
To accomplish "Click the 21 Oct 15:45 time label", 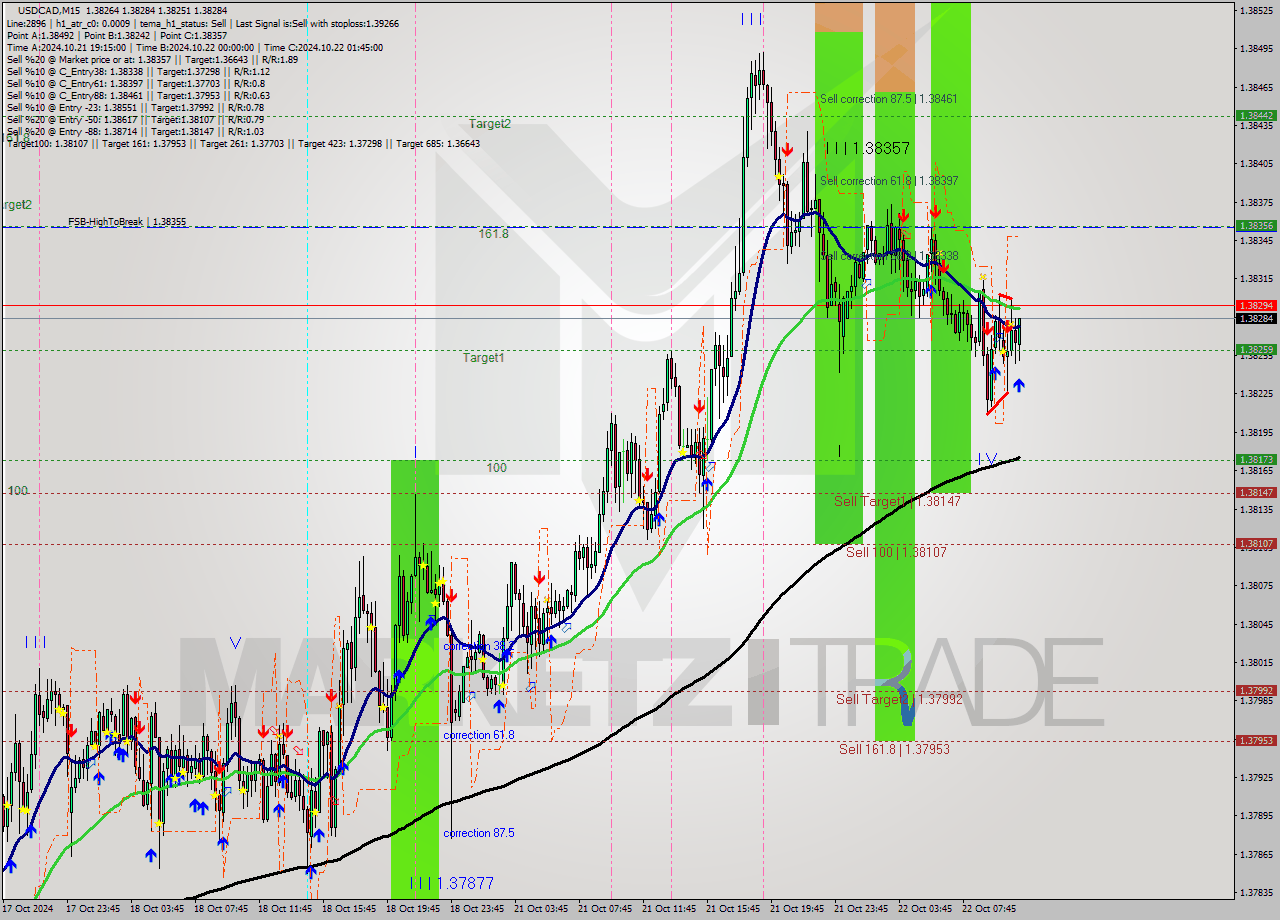I will pyautogui.click(x=733, y=909).
